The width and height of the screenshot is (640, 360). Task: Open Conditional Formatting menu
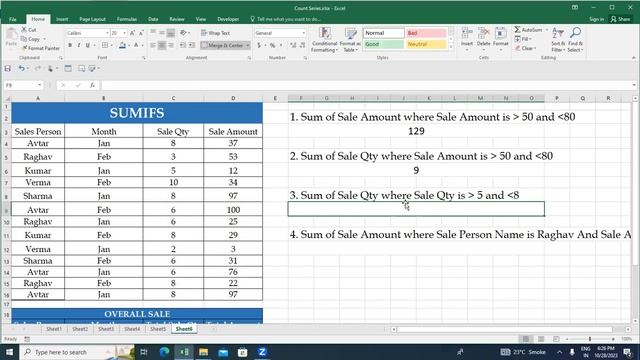pos(324,40)
